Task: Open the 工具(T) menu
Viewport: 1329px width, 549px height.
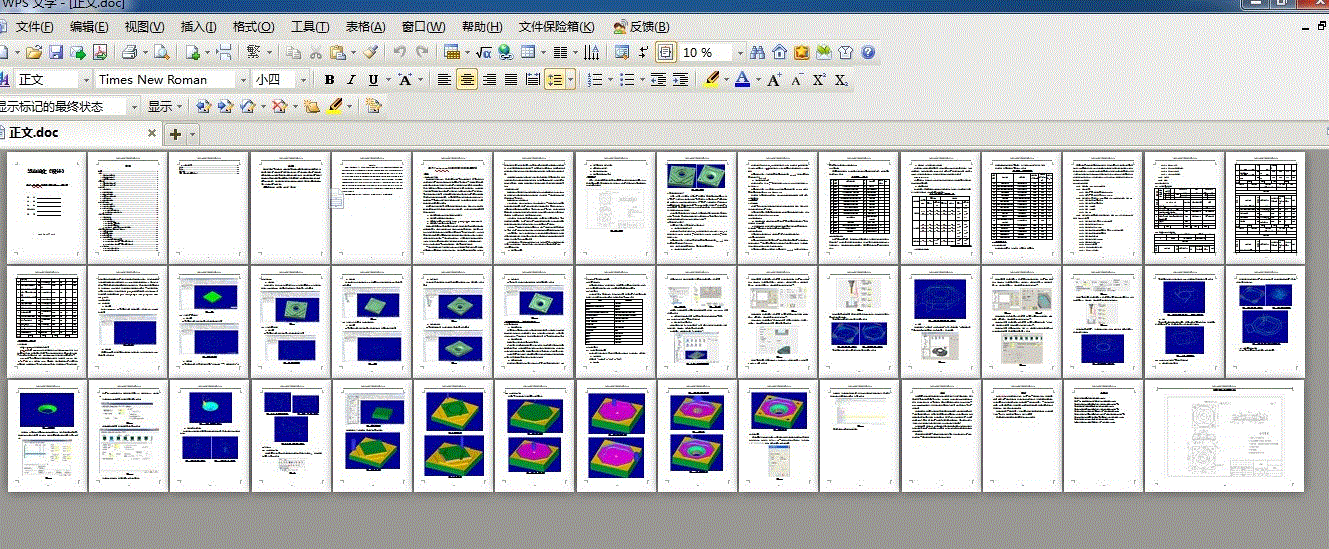Action: pyautogui.click(x=310, y=26)
